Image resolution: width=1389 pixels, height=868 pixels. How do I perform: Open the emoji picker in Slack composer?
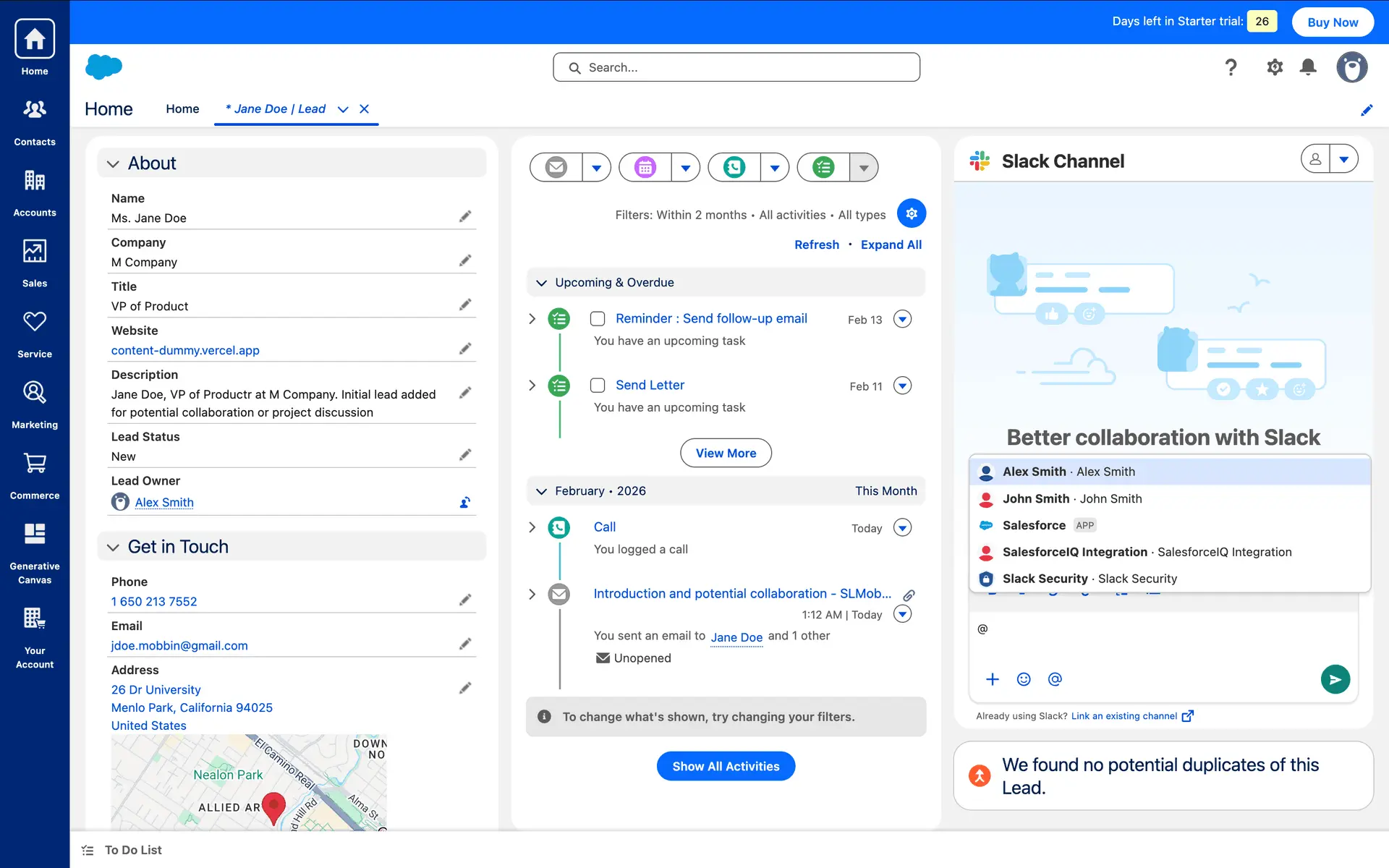pos(1024,679)
